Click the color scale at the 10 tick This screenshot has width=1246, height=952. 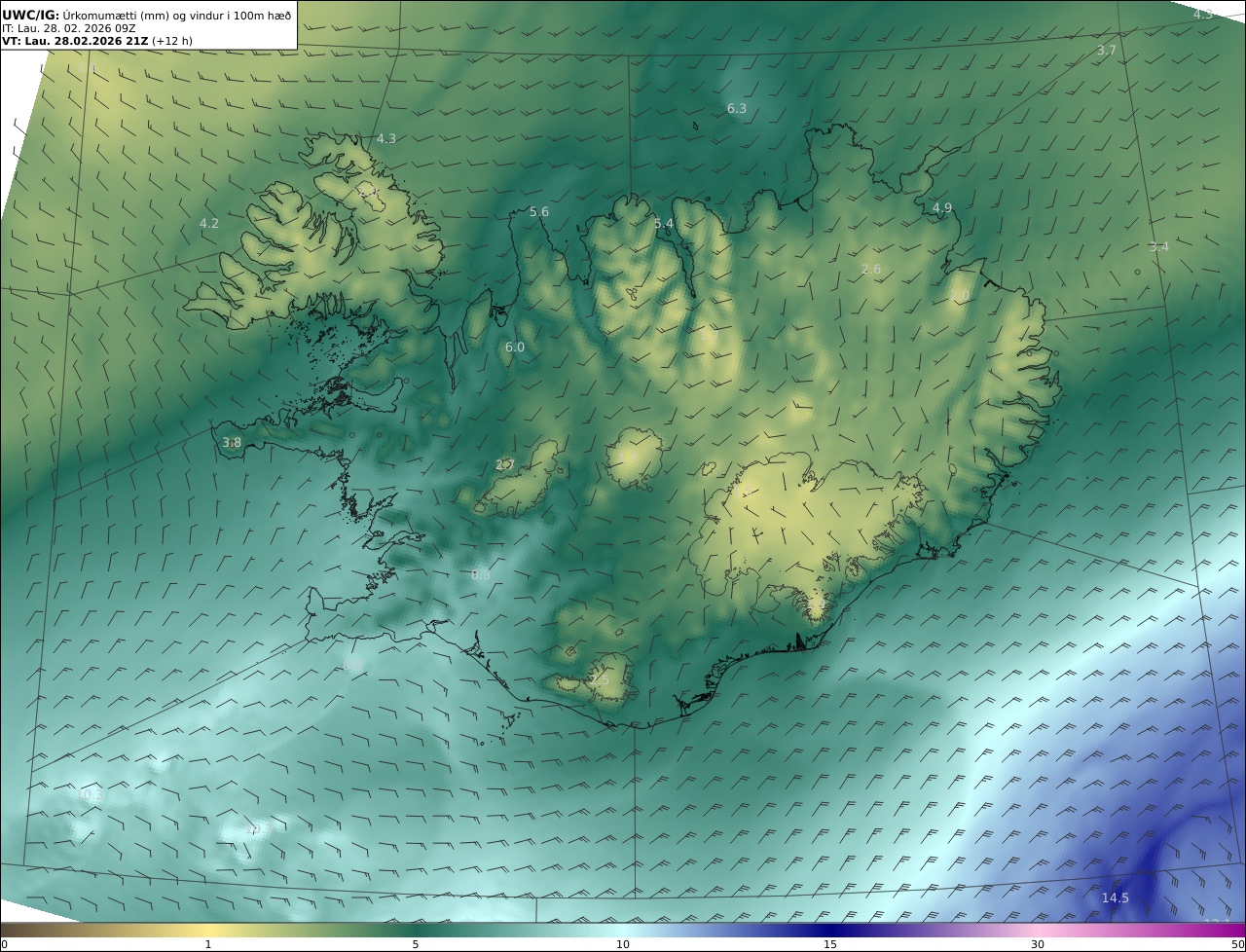pos(623,944)
